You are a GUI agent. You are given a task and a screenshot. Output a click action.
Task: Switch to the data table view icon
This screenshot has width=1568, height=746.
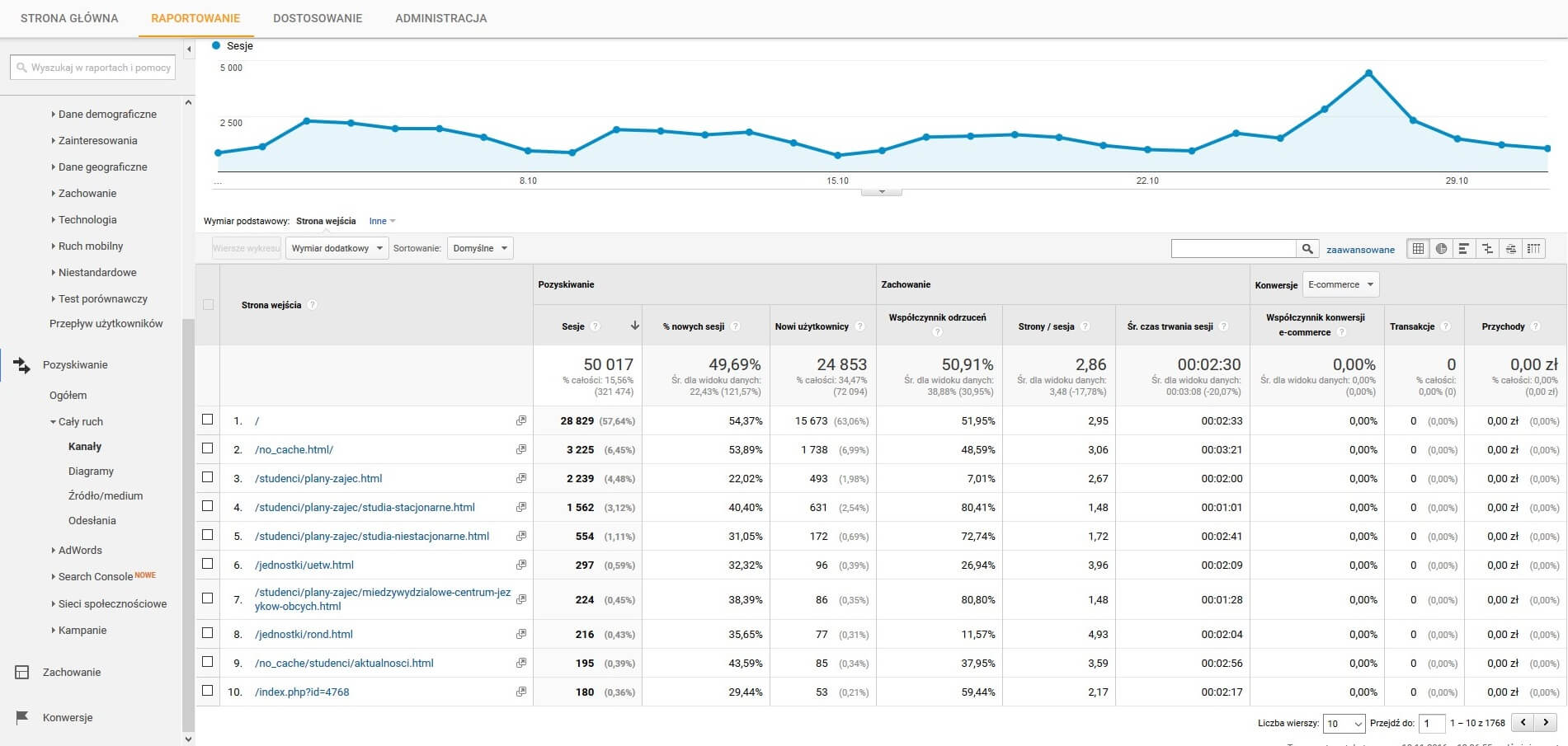coord(1418,248)
